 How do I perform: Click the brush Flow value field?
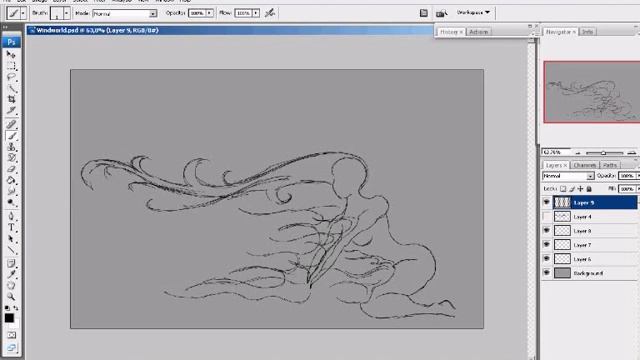click(x=243, y=13)
